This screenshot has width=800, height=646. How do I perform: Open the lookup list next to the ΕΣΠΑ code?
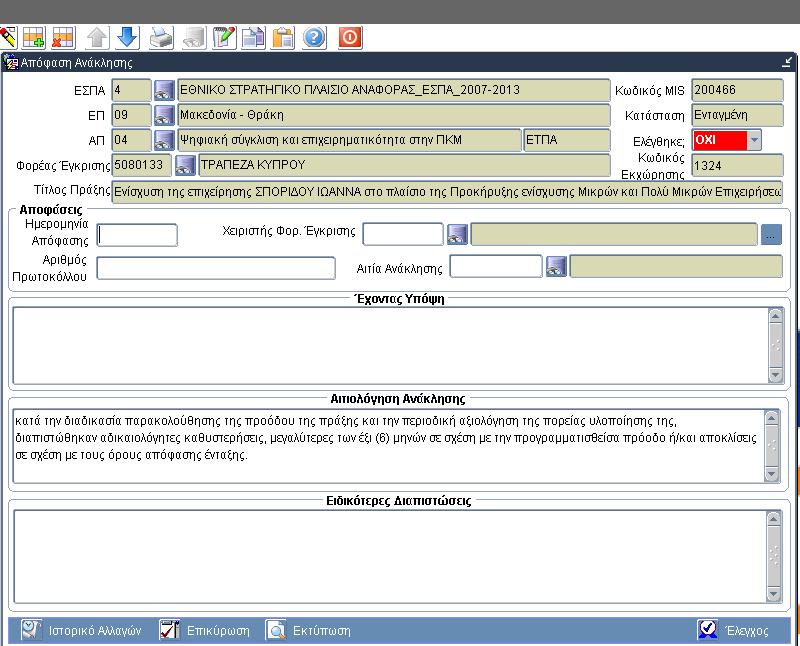click(164, 90)
